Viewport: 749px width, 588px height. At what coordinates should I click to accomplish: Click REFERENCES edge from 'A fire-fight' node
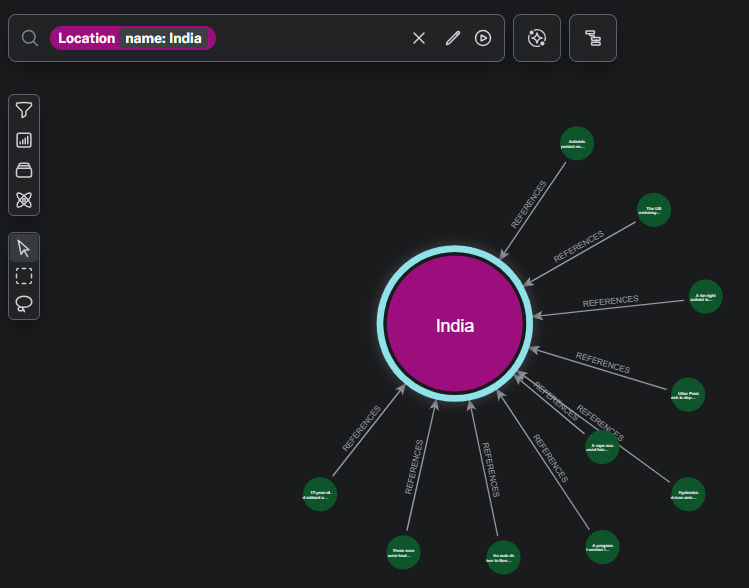click(x=610, y=301)
